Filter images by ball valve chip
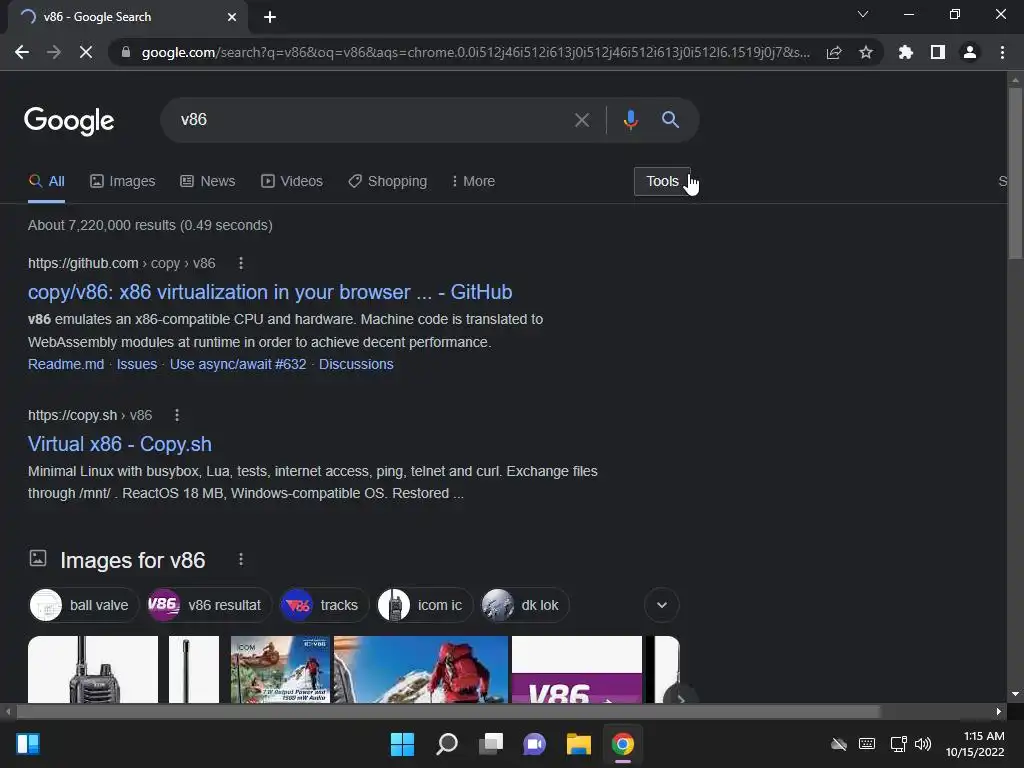 pyautogui.click(x=84, y=605)
